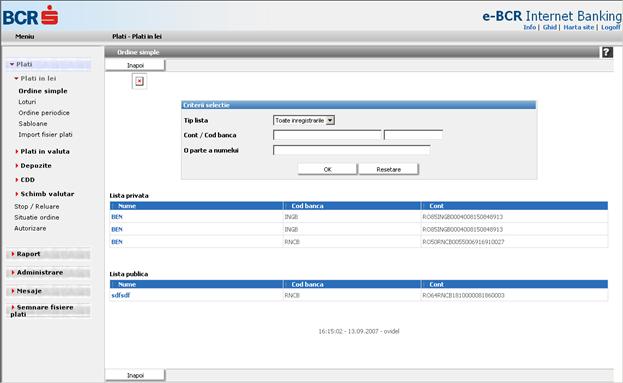Open the Harta site link
Viewport: 623px width, 383px height.
pyautogui.click(x=578, y=27)
